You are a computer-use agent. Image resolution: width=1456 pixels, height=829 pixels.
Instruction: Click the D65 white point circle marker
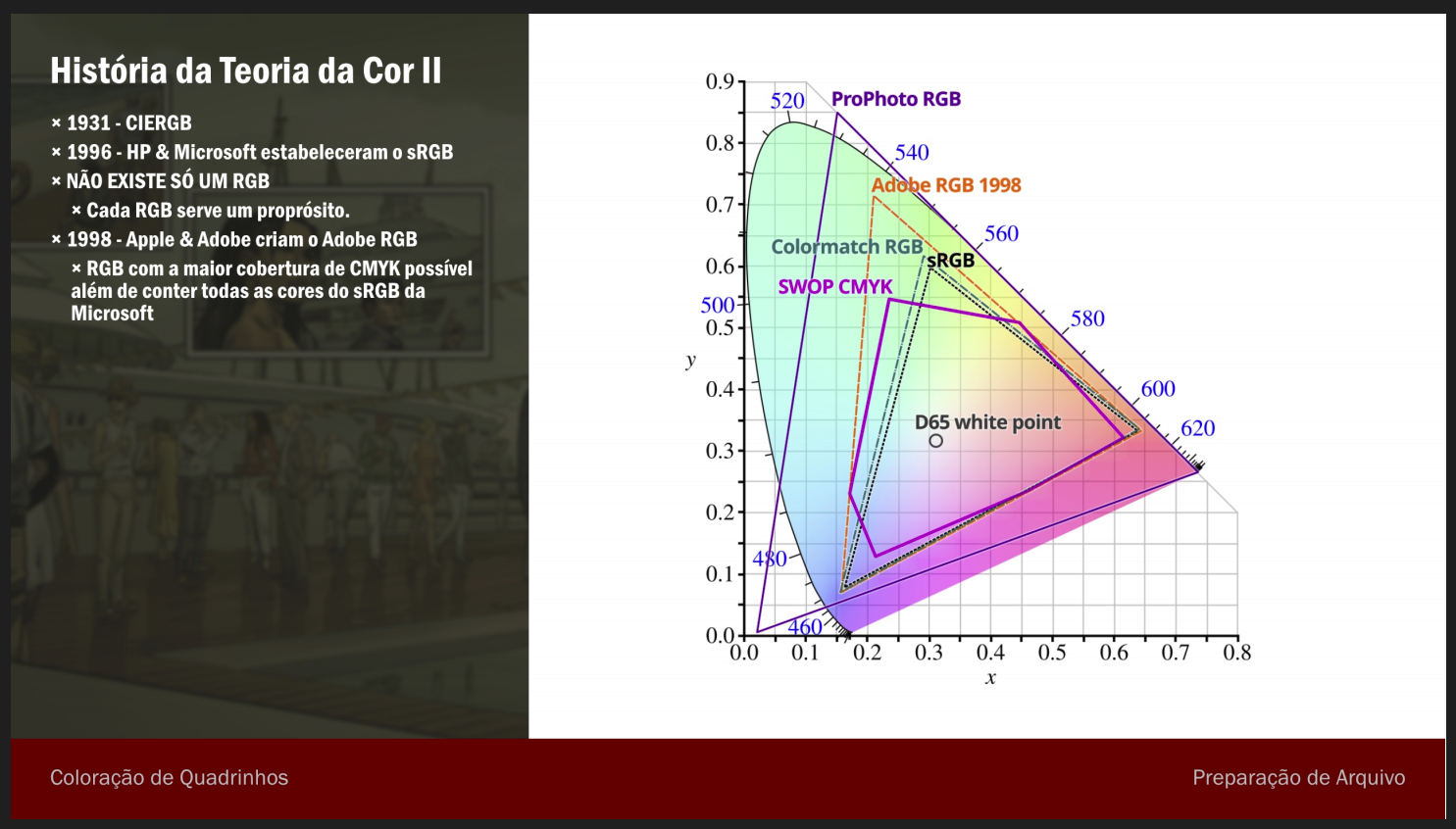(936, 441)
